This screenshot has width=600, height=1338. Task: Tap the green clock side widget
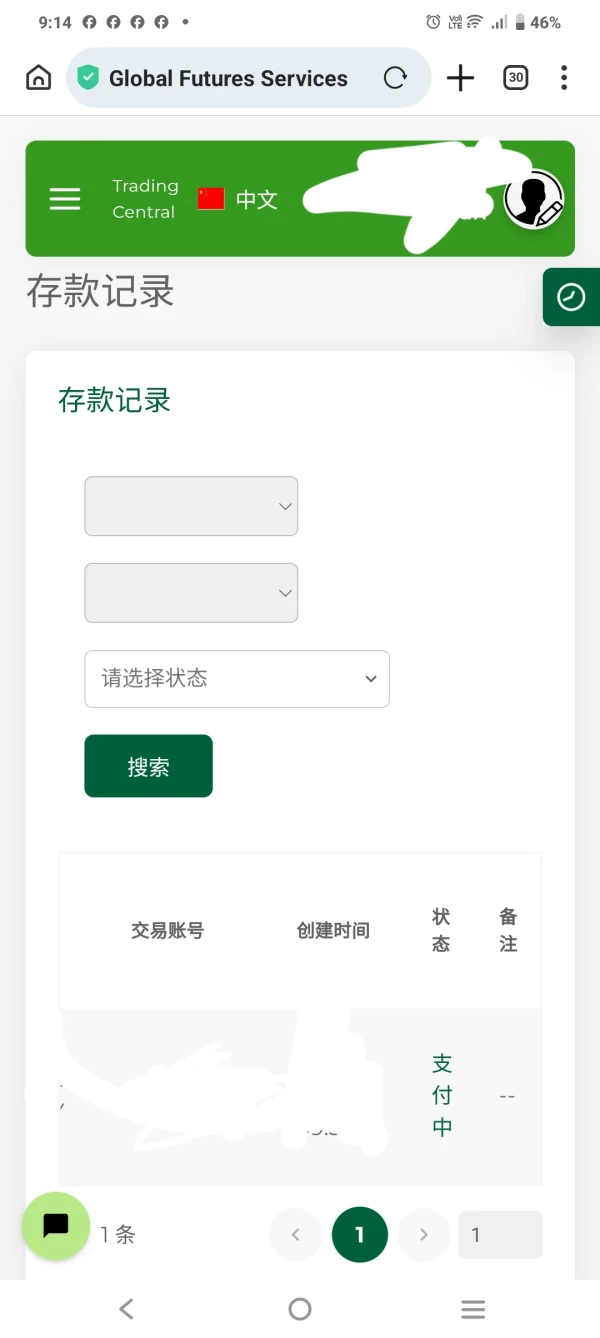(x=572, y=297)
